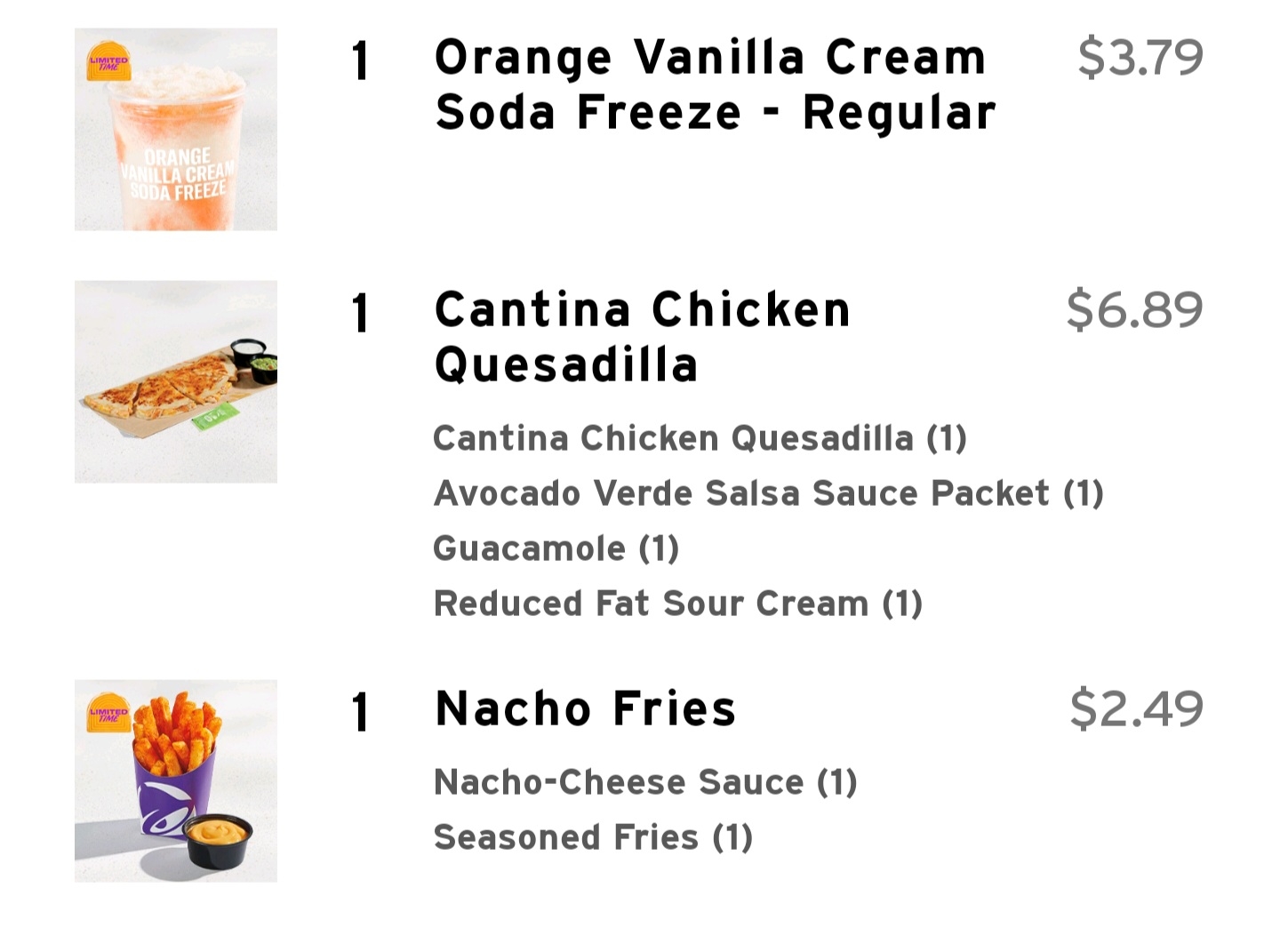Click the $2.49 price
1280x952 pixels.
coord(1136,708)
